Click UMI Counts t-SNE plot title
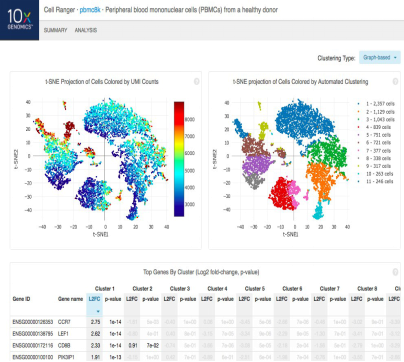This screenshot has height=362, width=404. pos(102,82)
